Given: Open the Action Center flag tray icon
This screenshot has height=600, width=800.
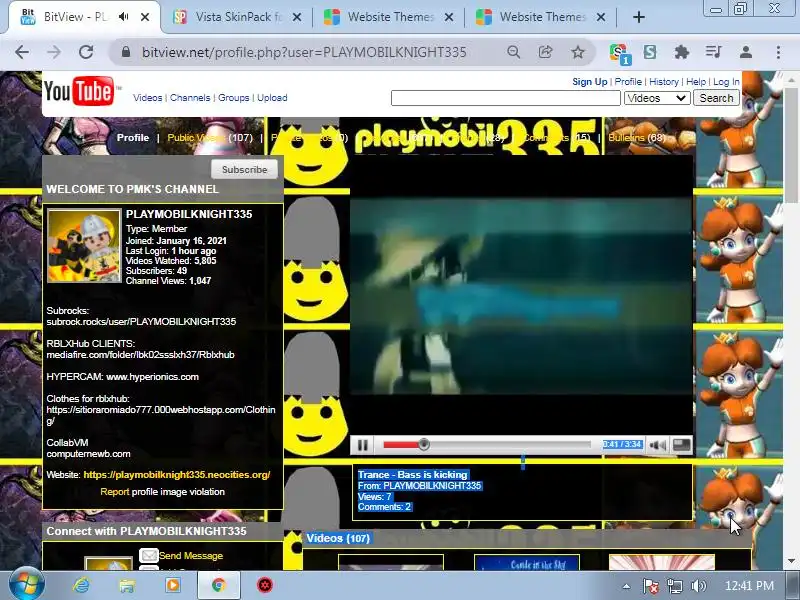Looking at the screenshot, I should (x=650, y=586).
